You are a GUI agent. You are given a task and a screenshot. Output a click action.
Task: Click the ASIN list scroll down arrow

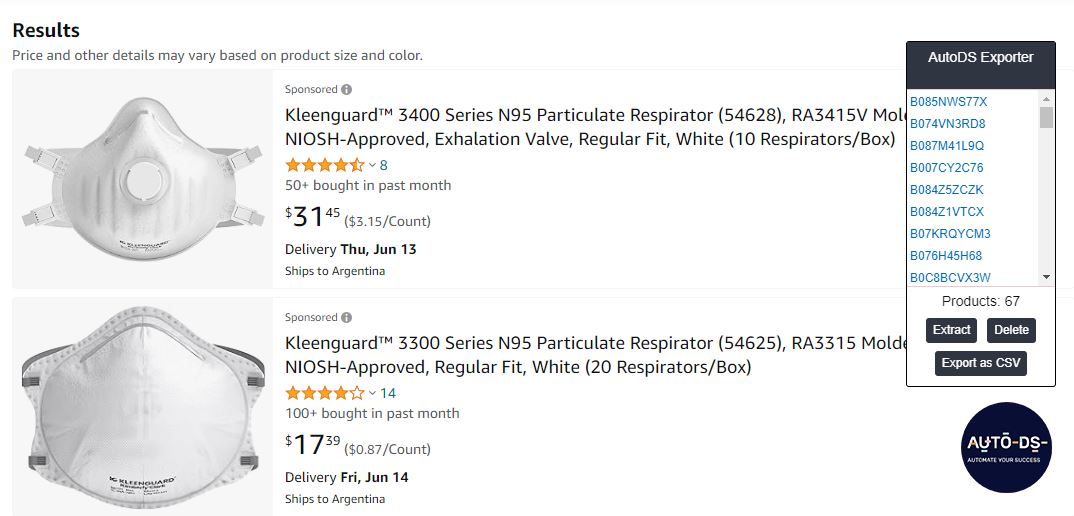(1046, 277)
